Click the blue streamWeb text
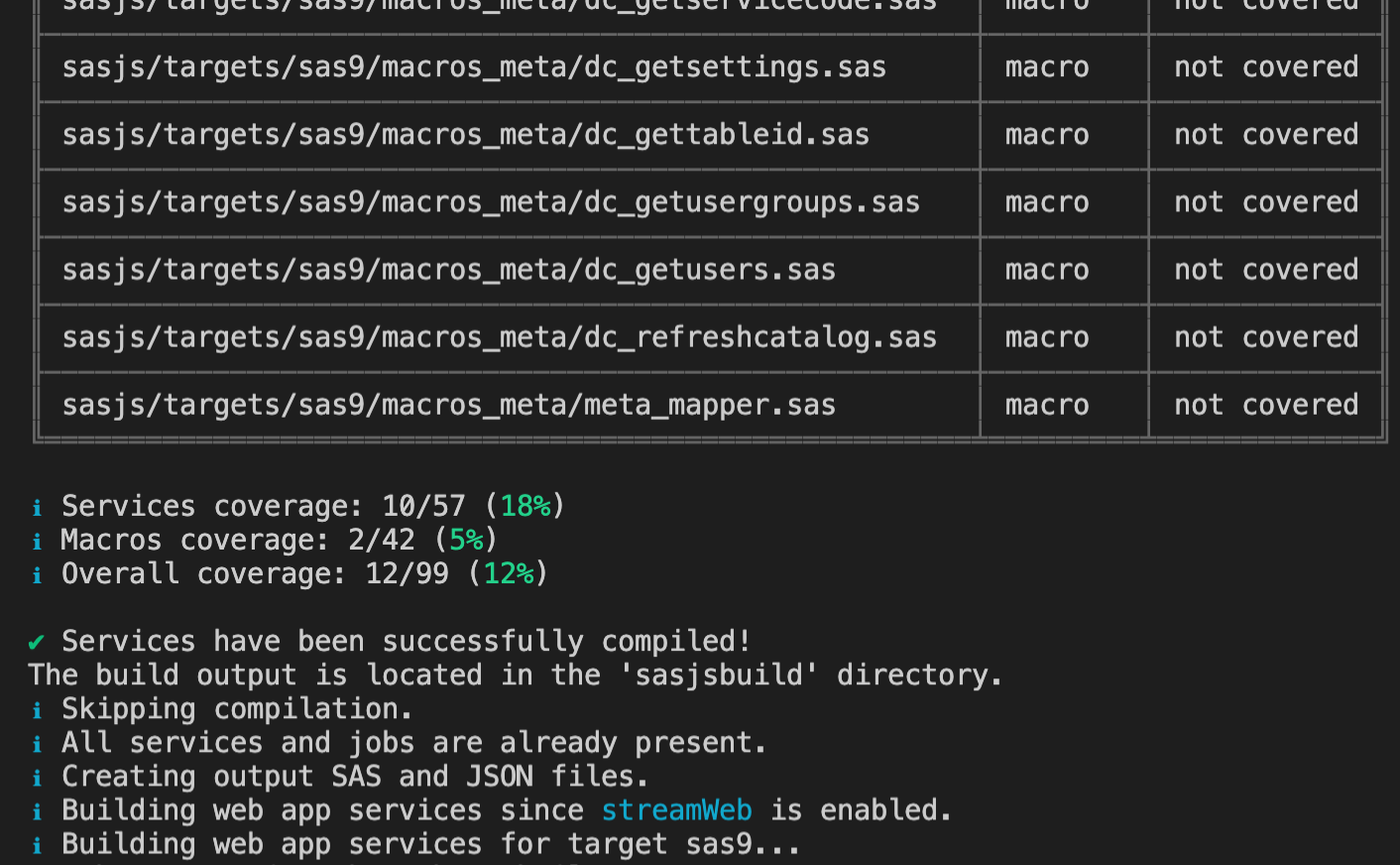This screenshot has width=1400, height=865. 676,810
